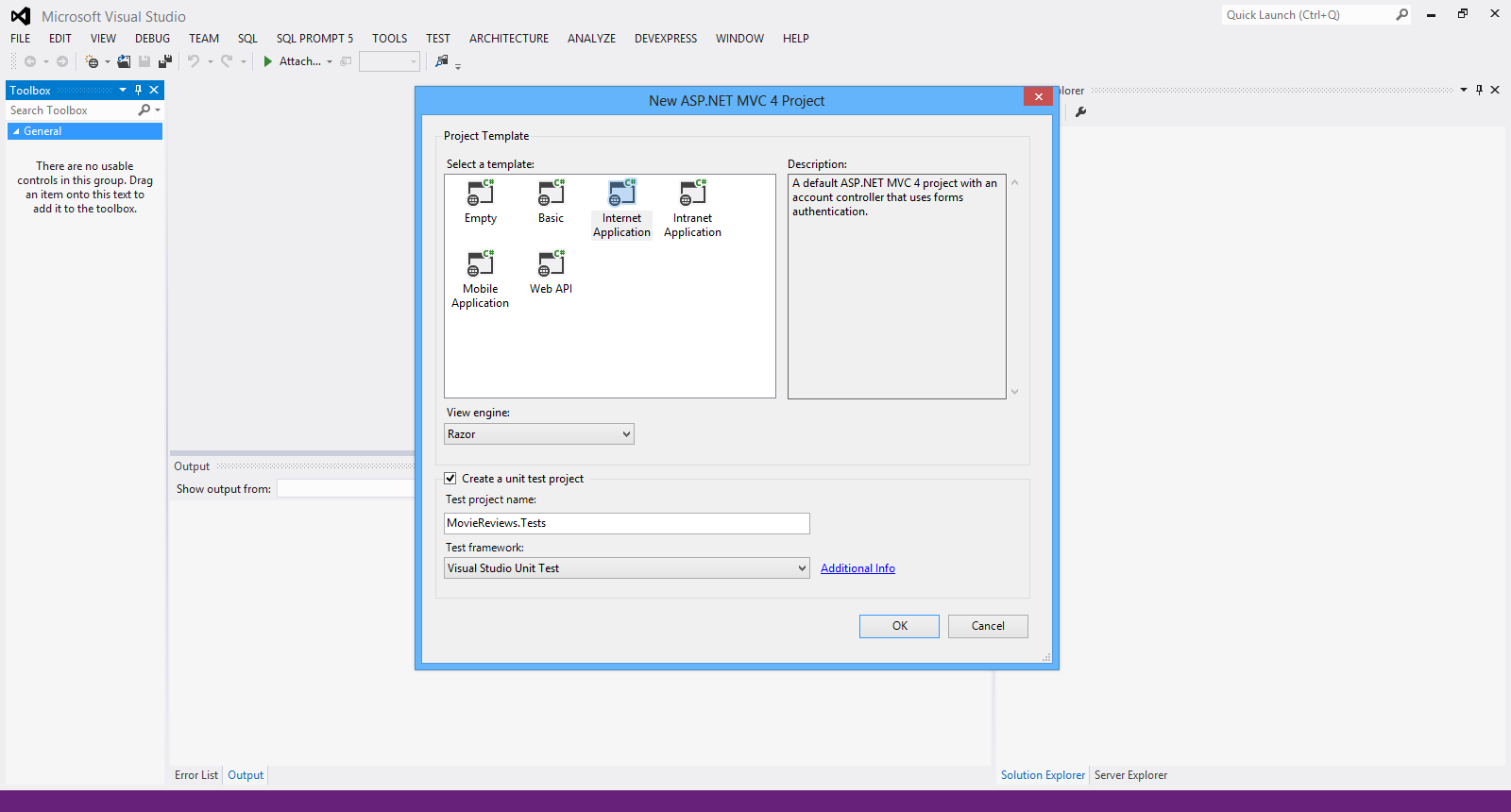Select the Web API template
This screenshot has width=1511, height=812.
pyautogui.click(x=551, y=272)
